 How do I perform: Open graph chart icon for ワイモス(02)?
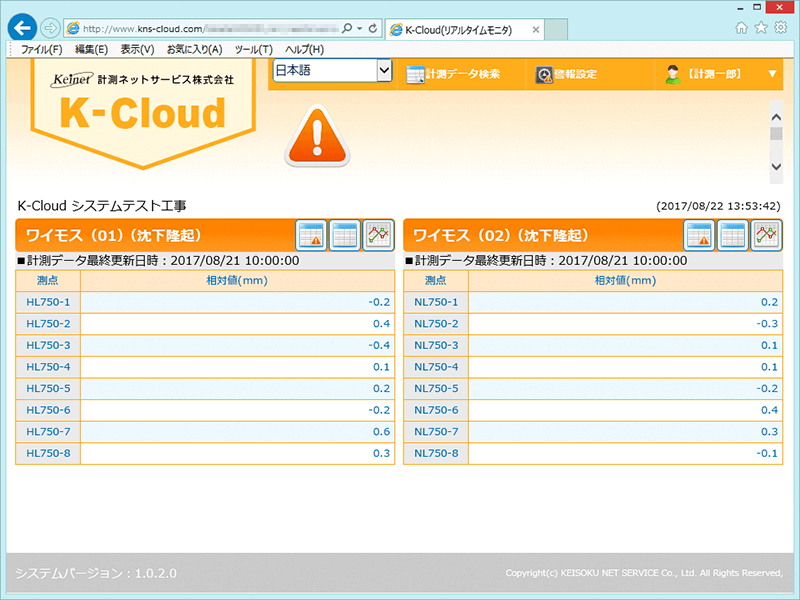point(766,235)
